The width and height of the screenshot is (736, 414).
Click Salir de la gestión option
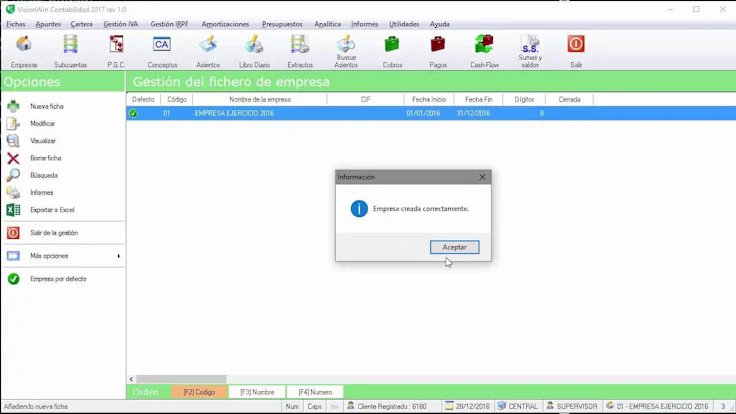point(54,233)
